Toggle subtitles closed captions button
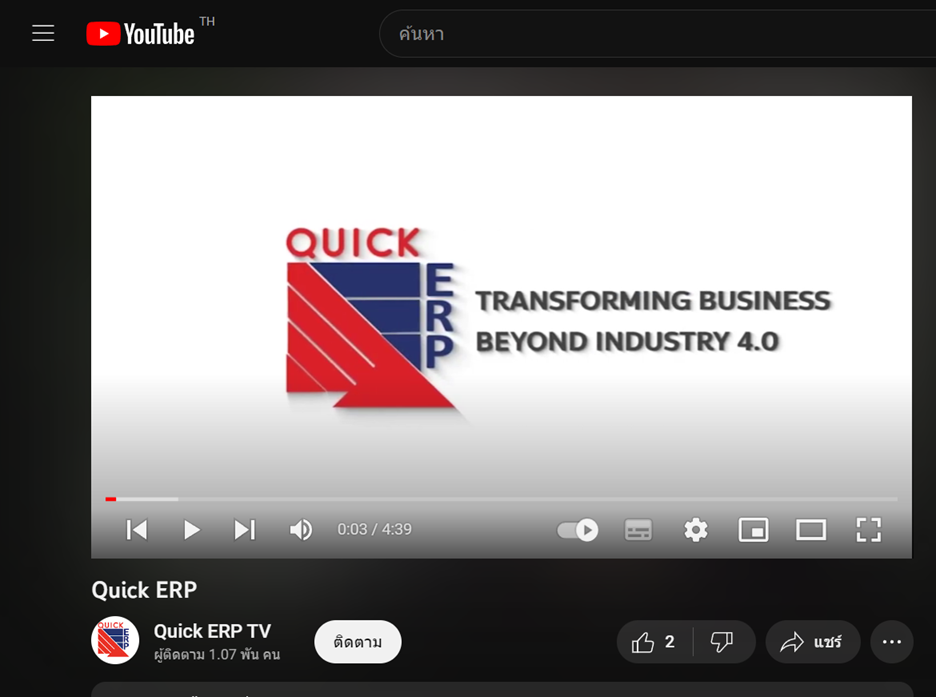The height and width of the screenshot is (697, 936). (638, 529)
